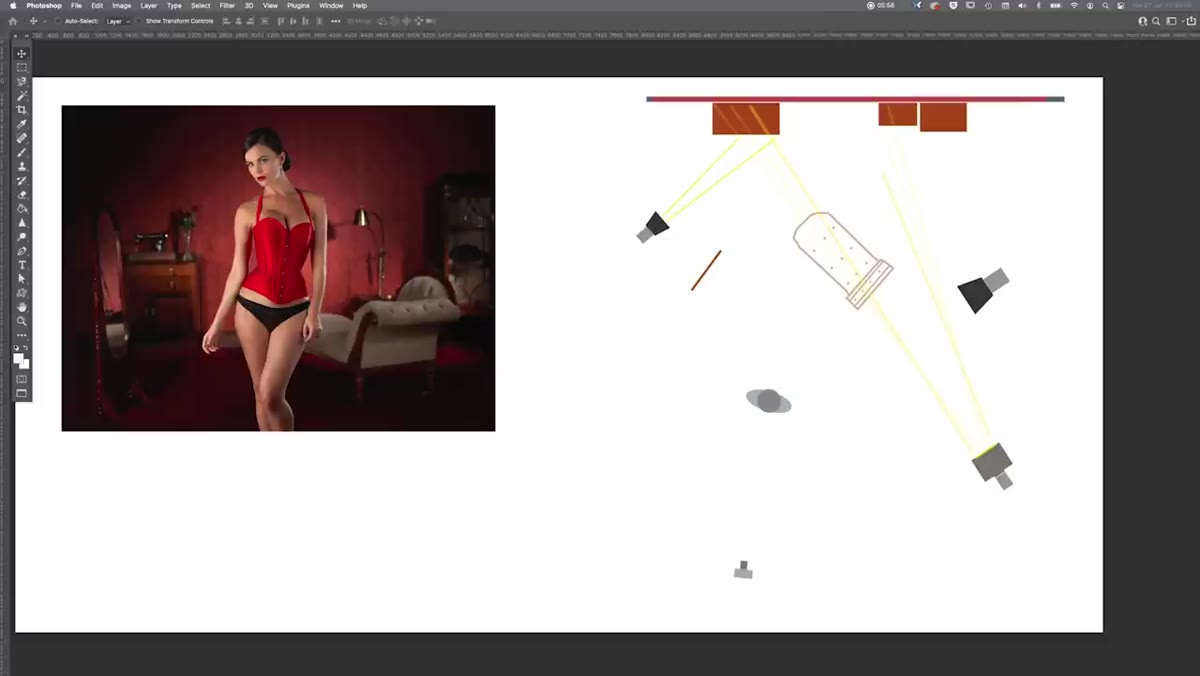This screenshot has width=1200, height=676.
Task: Click the Wi-Fi icon in menu bar
Action: [1074, 6]
